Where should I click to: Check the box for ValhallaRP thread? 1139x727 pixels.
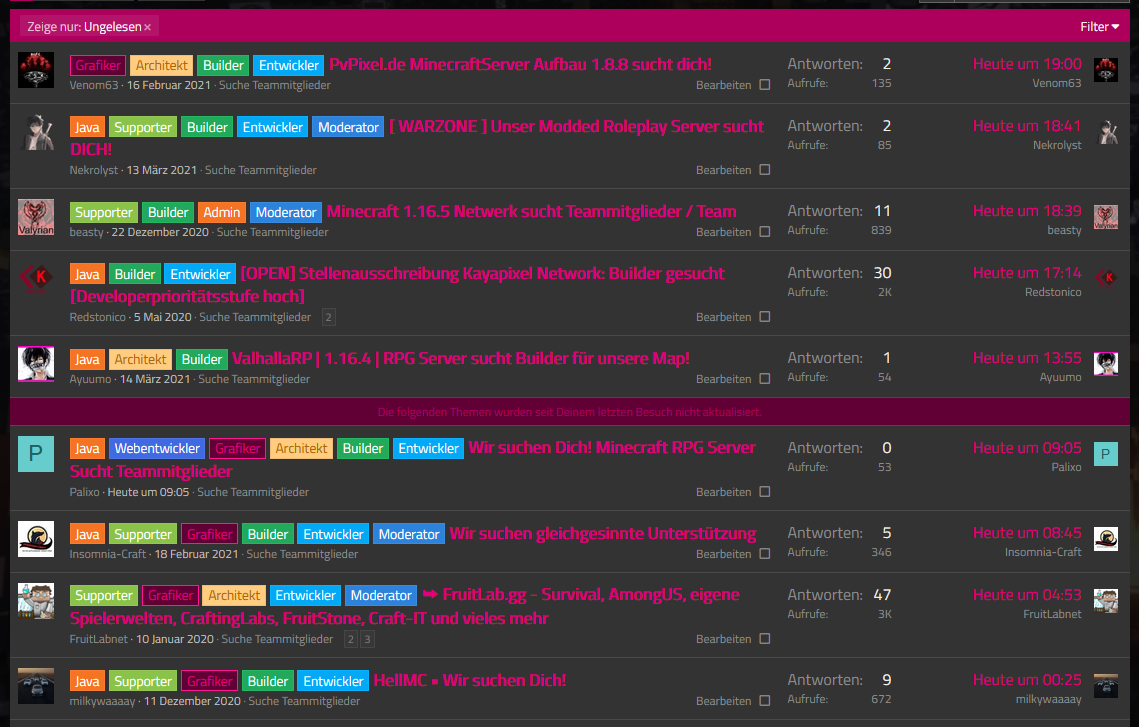[x=765, y=378]
